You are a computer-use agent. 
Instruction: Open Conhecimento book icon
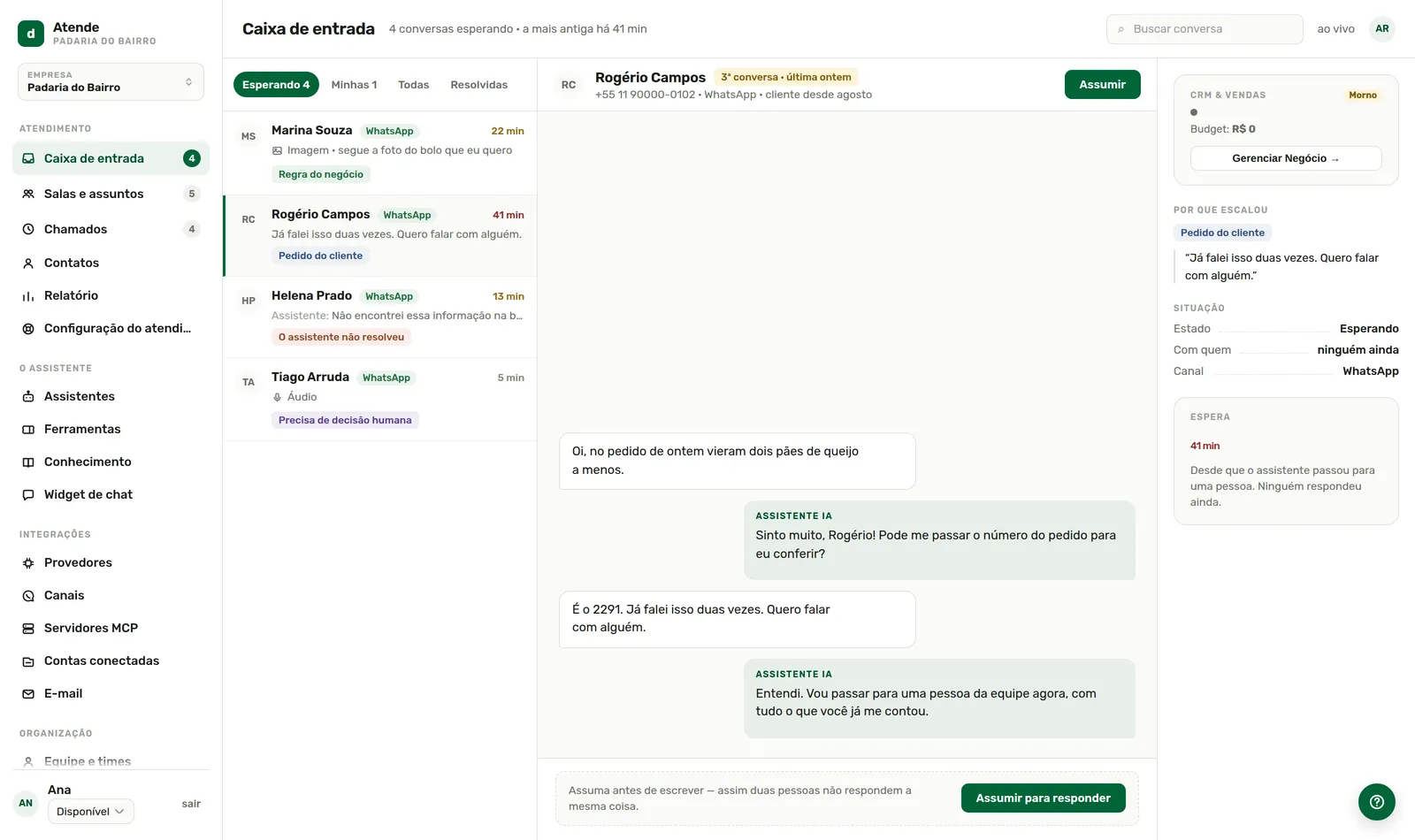[x=28, y=462]
